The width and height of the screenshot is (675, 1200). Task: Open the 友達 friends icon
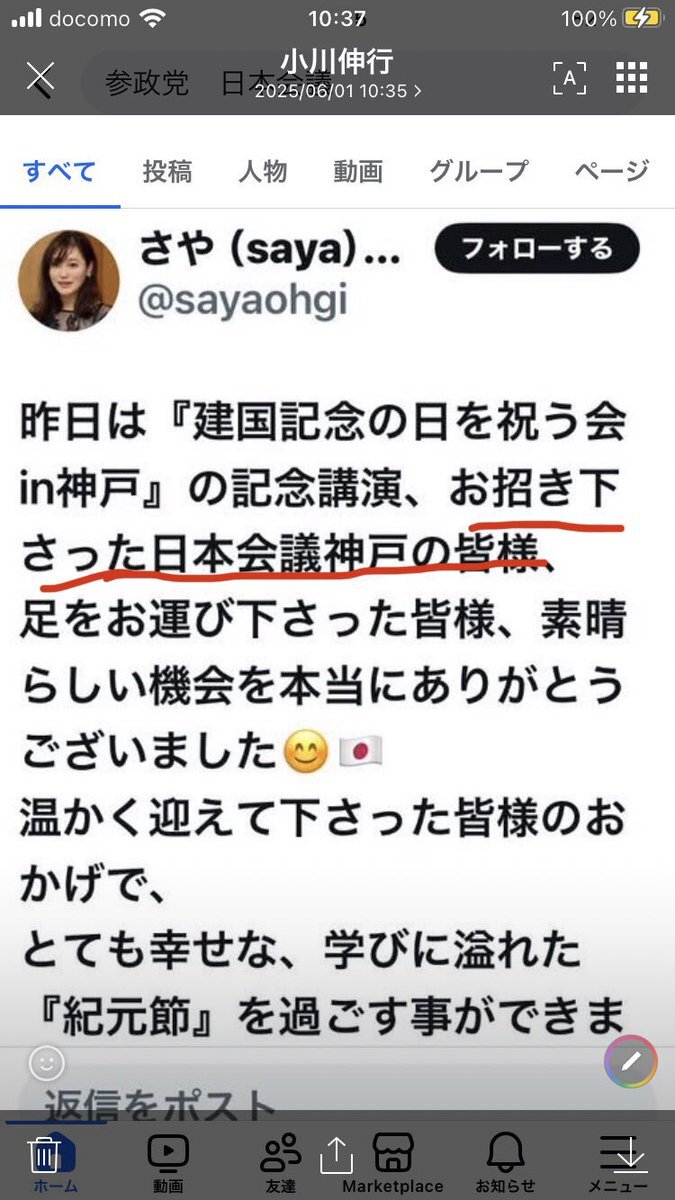point(281,1164)
